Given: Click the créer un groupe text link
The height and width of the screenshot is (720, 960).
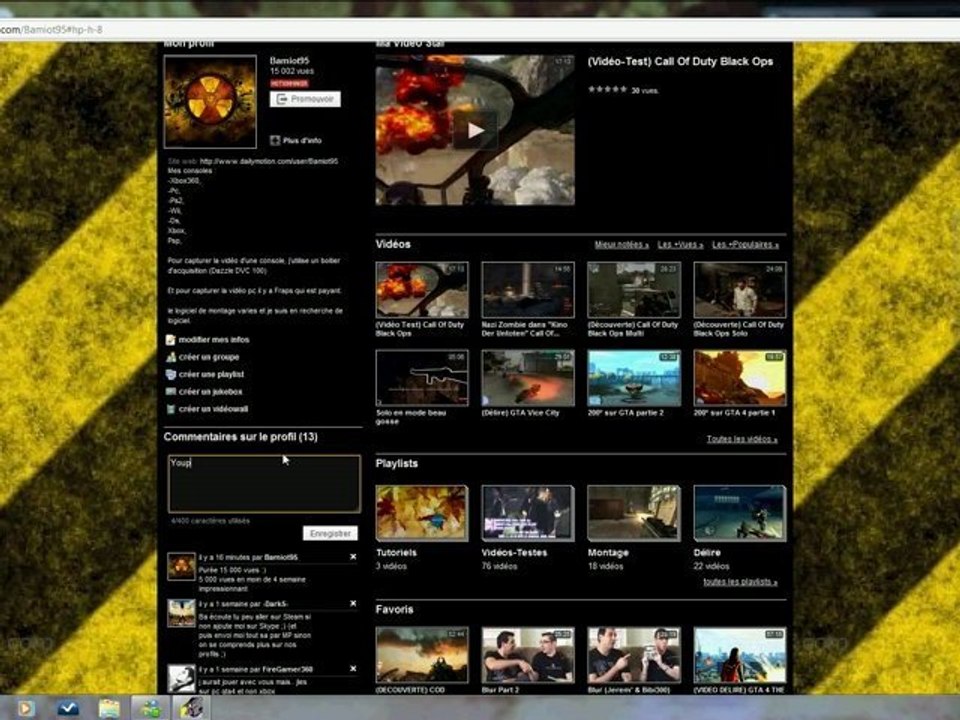Looking at the screenshot, I should 209,357.
